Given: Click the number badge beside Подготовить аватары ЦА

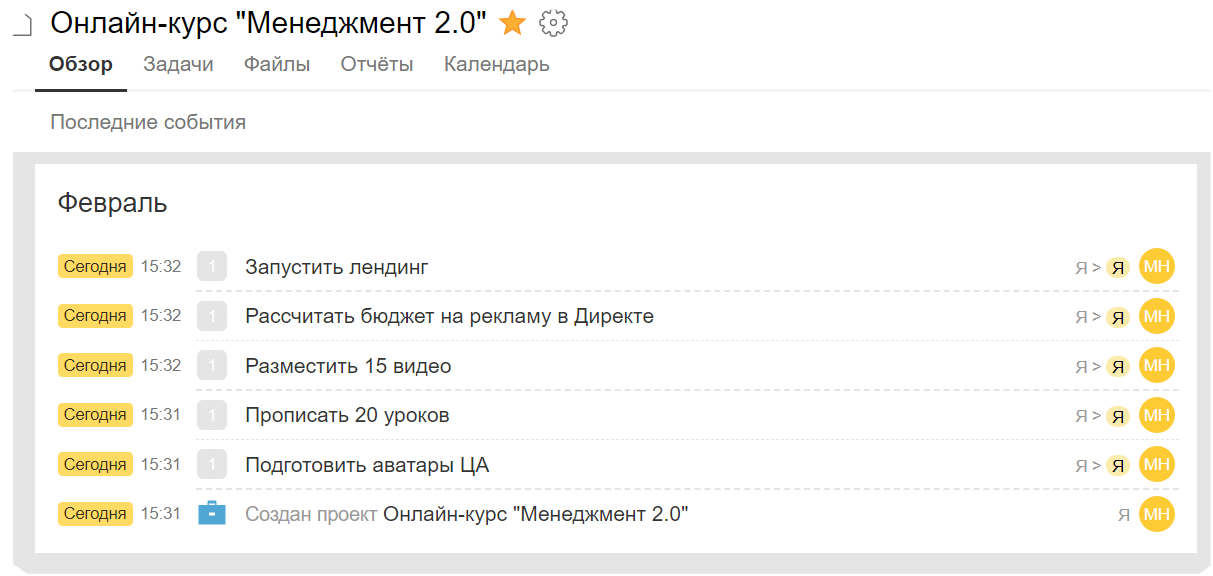Looking at the screenshot, I should click(212, 464).
